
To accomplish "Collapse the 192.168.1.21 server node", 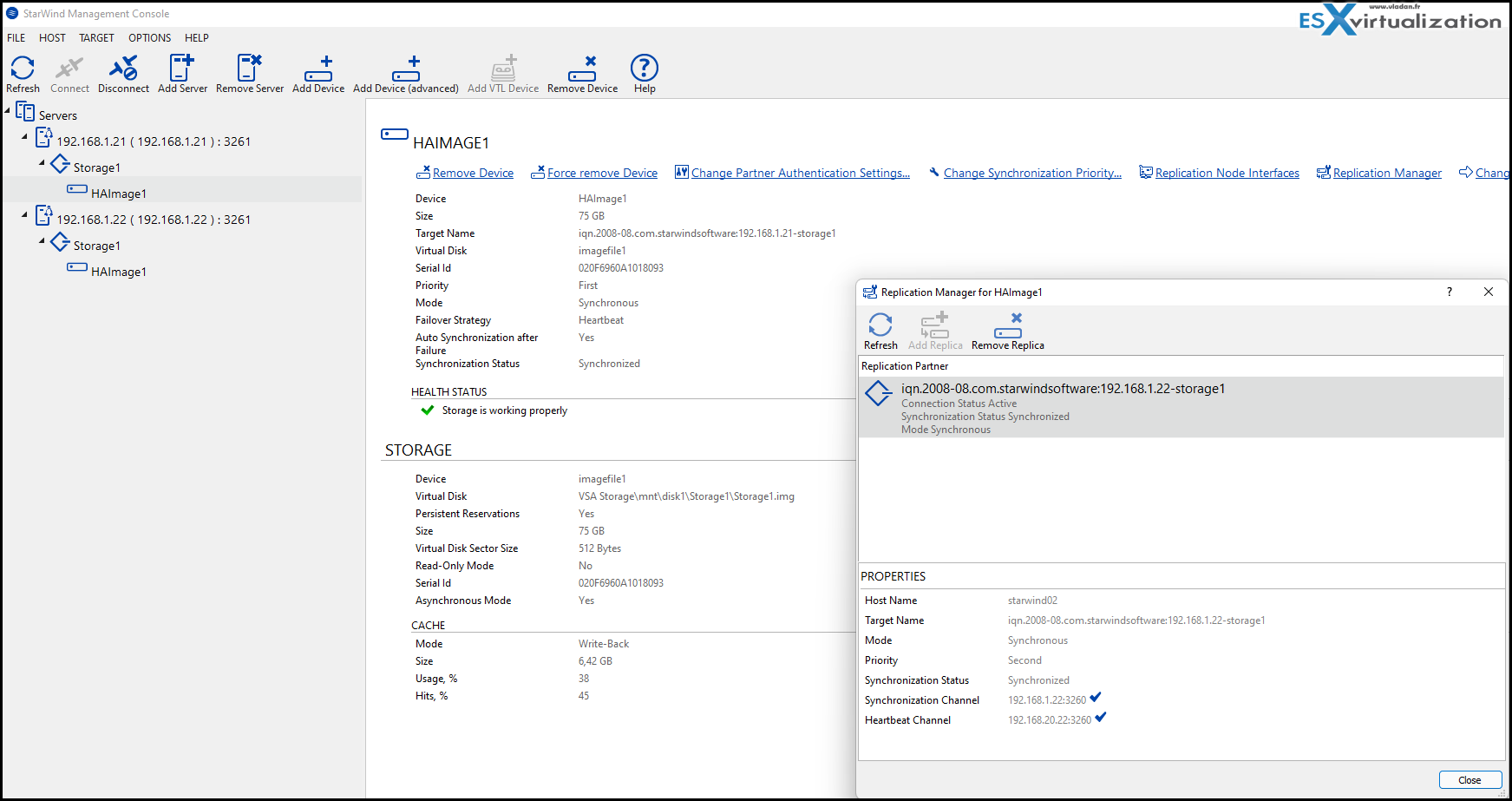I will pos(24,136).
